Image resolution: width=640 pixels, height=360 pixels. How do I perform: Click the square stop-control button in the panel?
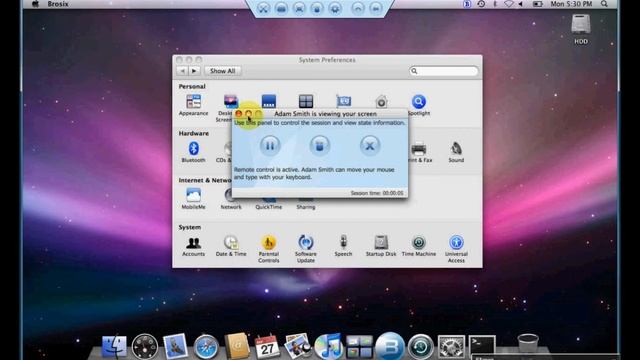320,145
